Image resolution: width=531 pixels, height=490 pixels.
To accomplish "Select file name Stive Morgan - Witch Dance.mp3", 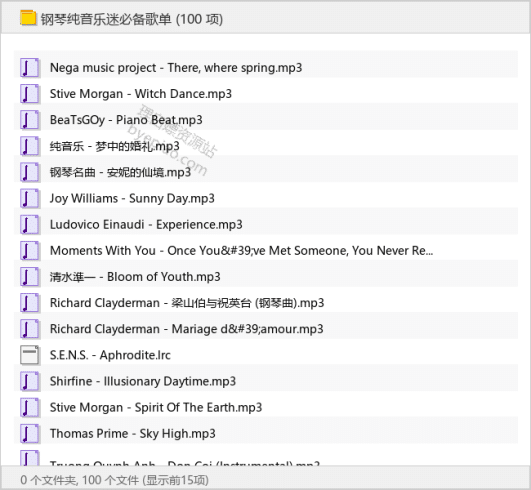I will point(141,94).
